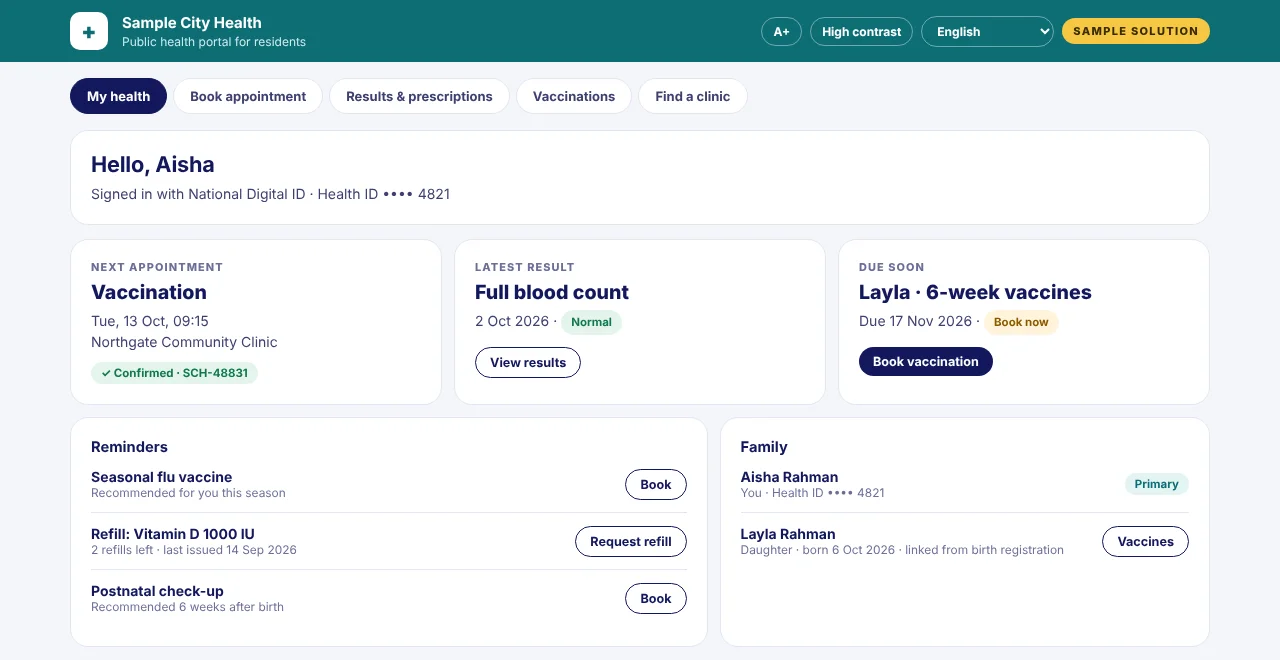Click Recommended 6 weeks after birth text
The width and height of the screenshot is (1280, 660).
tap(187, 607)
